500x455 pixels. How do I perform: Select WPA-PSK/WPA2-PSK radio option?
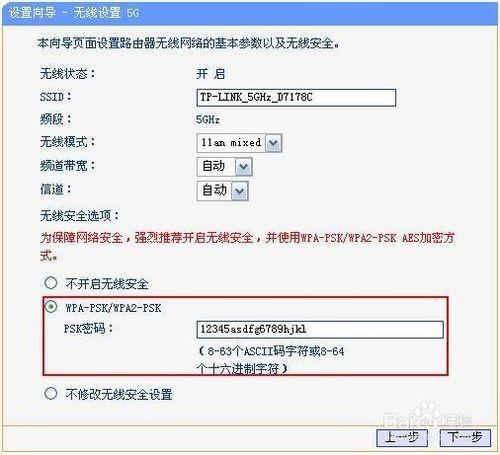(51, 306)
